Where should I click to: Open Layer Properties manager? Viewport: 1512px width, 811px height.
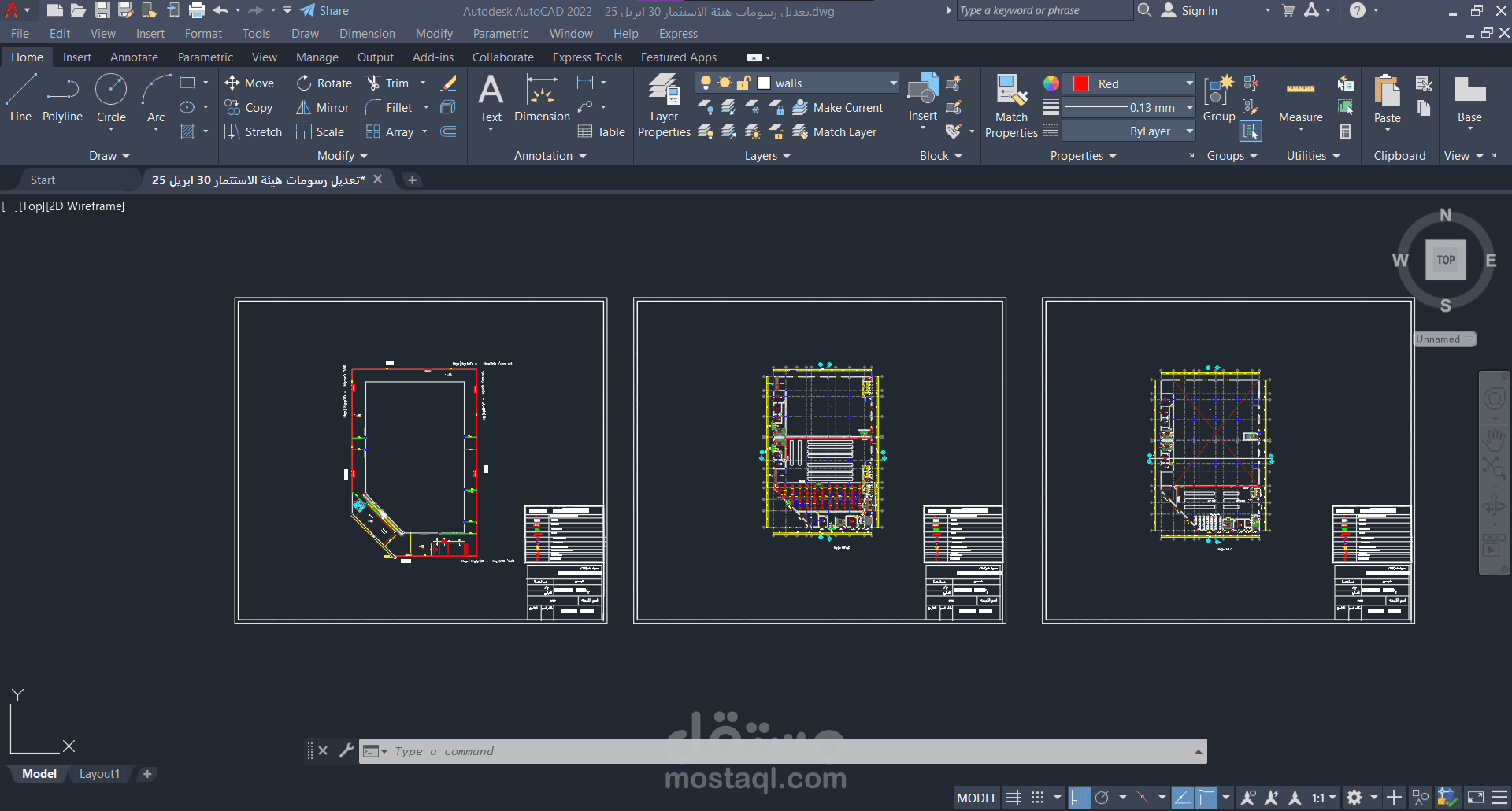pyautogui.click(x=664, y=106)
